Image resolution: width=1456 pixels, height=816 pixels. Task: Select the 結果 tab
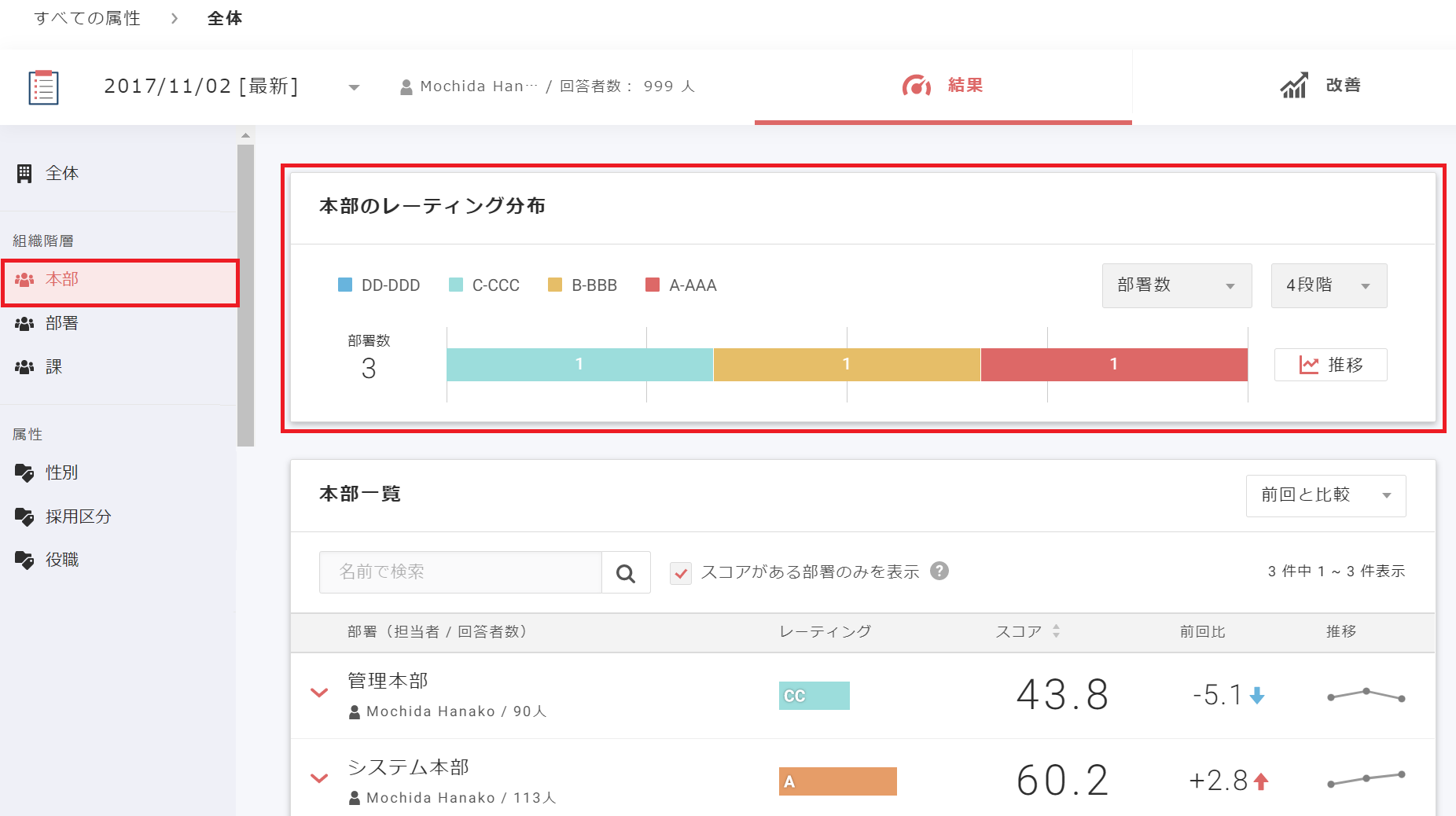tap(943, 86)
